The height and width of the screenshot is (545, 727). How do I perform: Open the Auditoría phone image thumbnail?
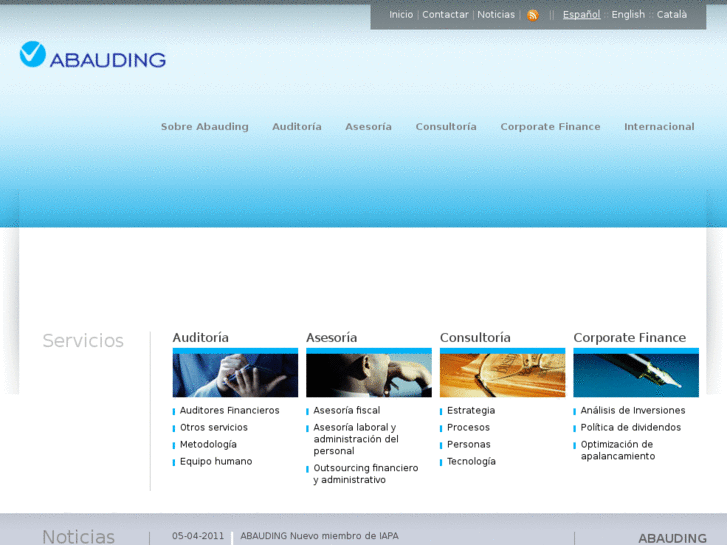coord(235,373)
